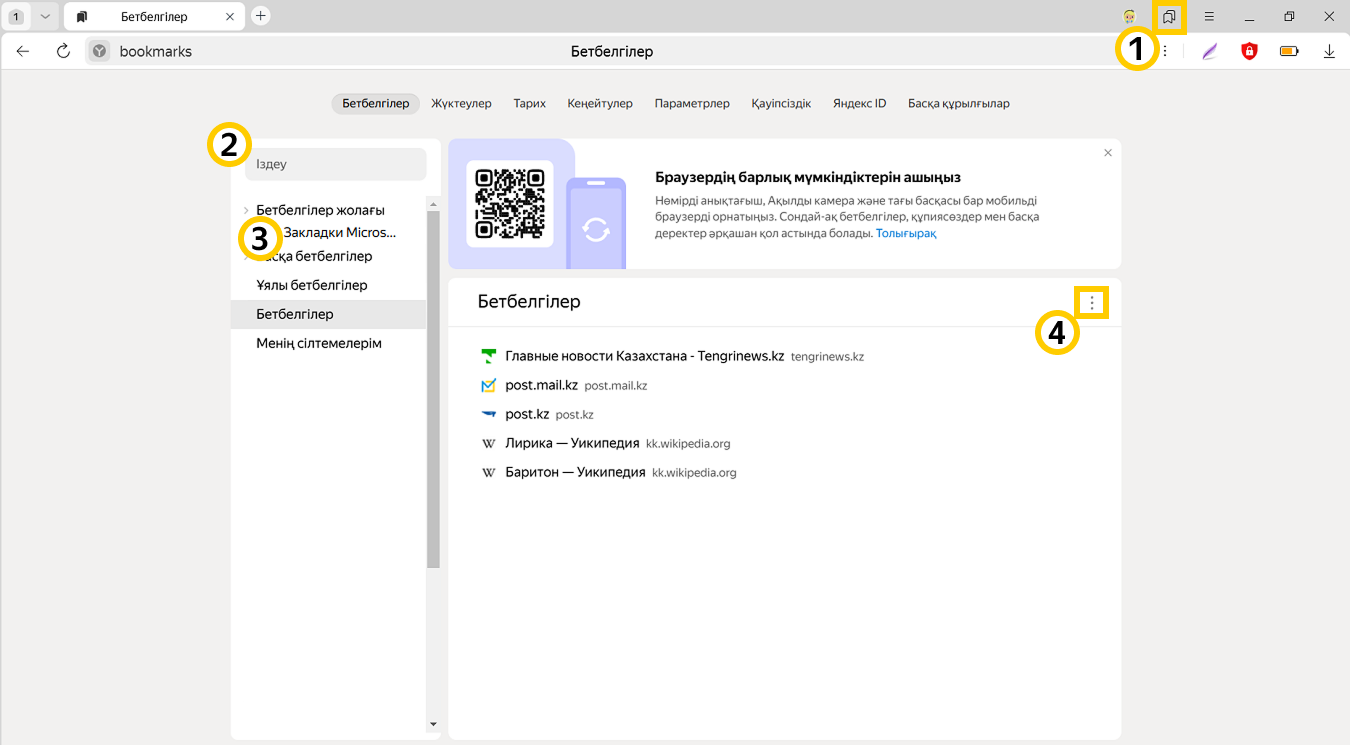The width and height of the screenshot is (1350, 745).
Task: Open the browser hamburger menu
Action: click(x=1209, y=17)
